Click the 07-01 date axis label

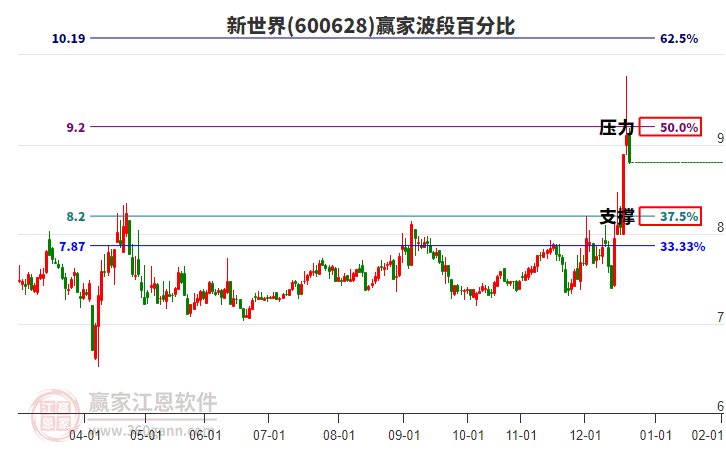coord(269,435)
